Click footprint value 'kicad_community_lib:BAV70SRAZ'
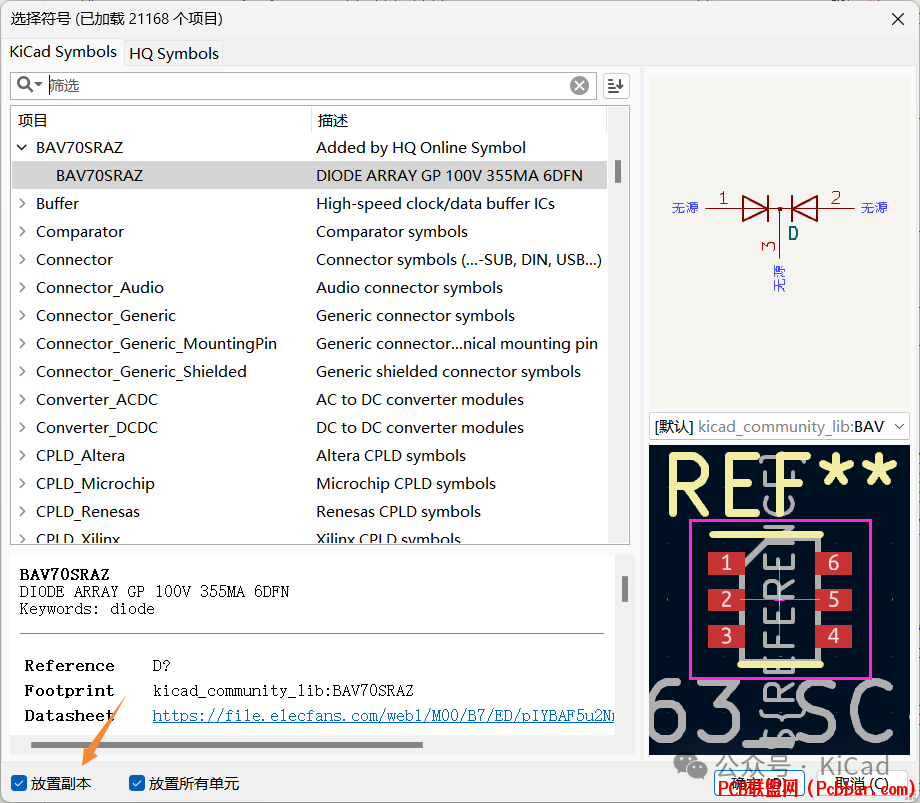The width and height of the screenshot is (920, 803). pos(283,690)
